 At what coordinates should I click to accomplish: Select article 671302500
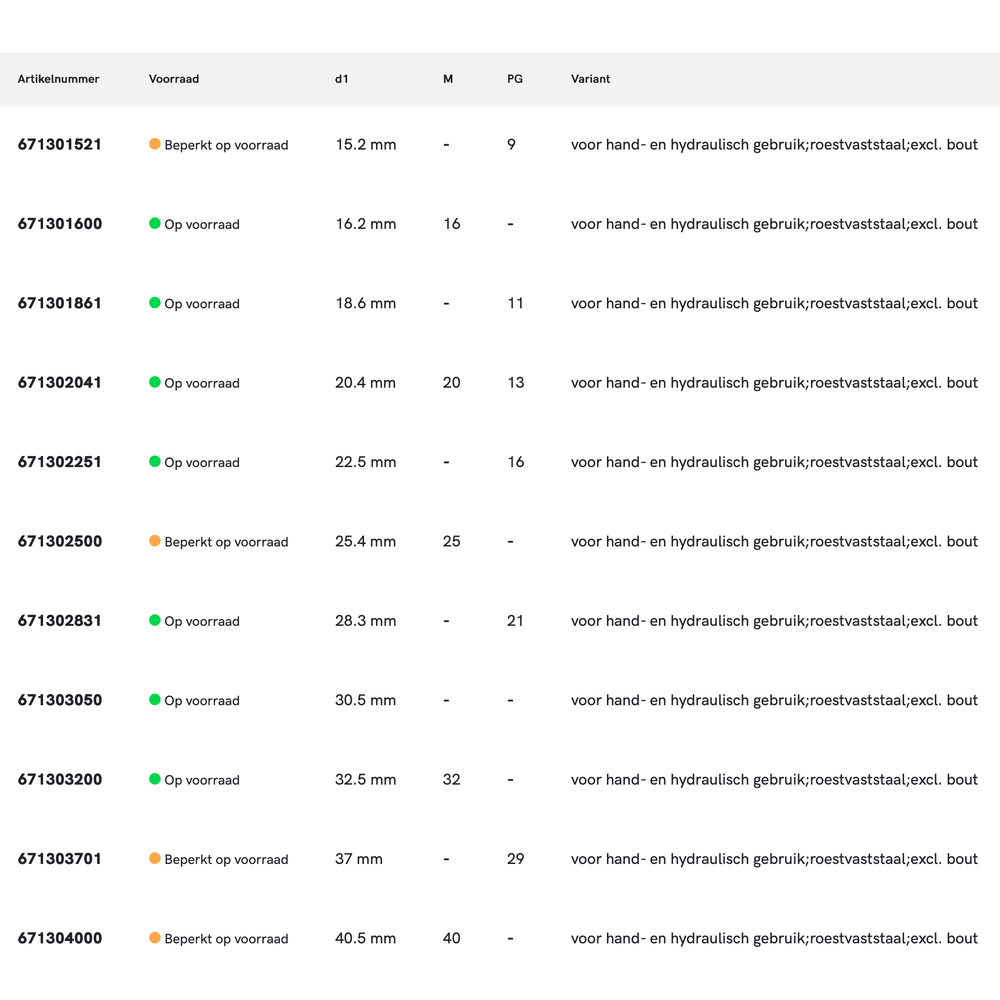(60, 541)
